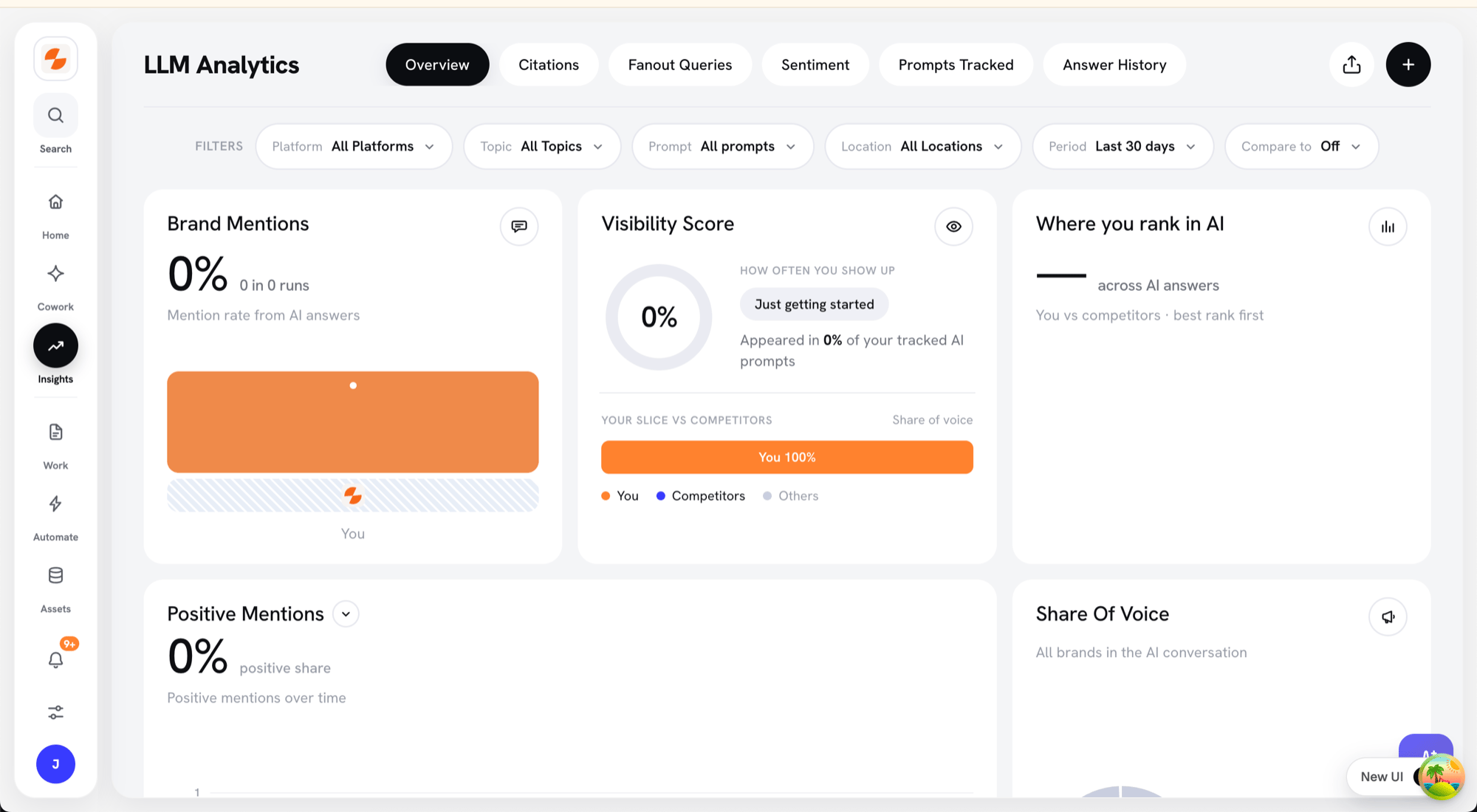Screen dimensions: 1477x812
Task: Click the New UI label pill
Action: click(1382, 777)
